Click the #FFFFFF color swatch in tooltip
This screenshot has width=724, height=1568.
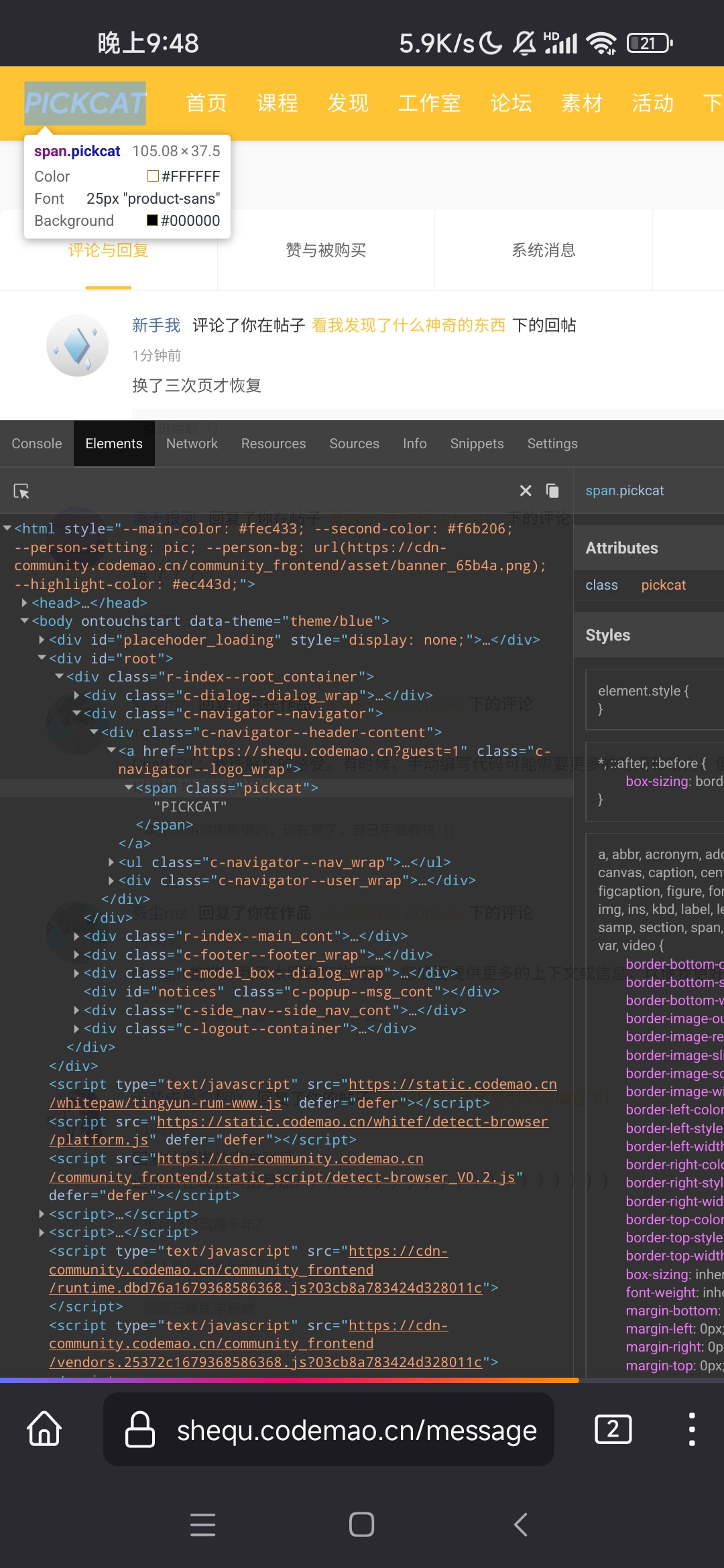(153, 176)
